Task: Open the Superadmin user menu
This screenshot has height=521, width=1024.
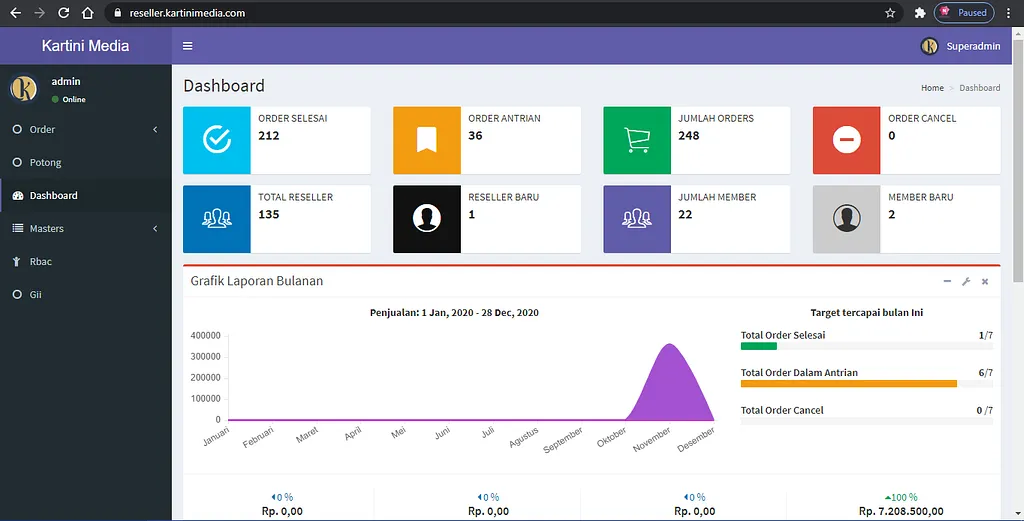Action: coord(961,46)
